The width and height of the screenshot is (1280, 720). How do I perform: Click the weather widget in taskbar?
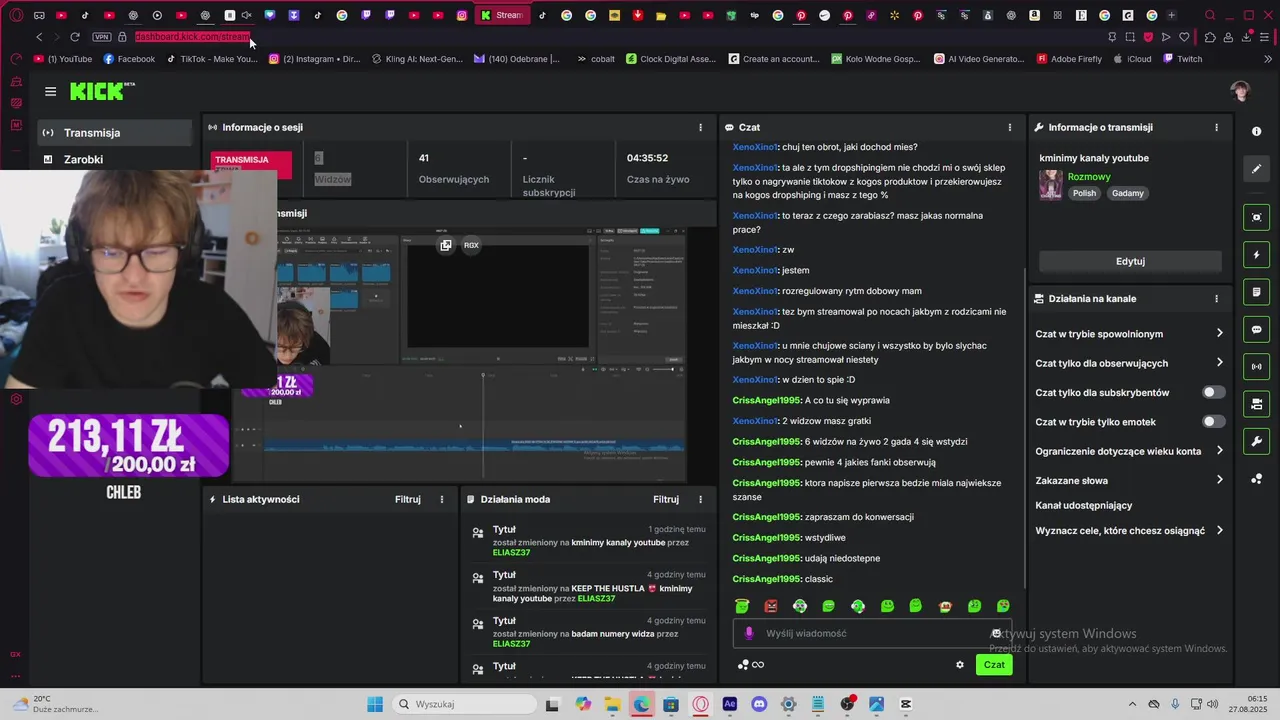[55, 704]
